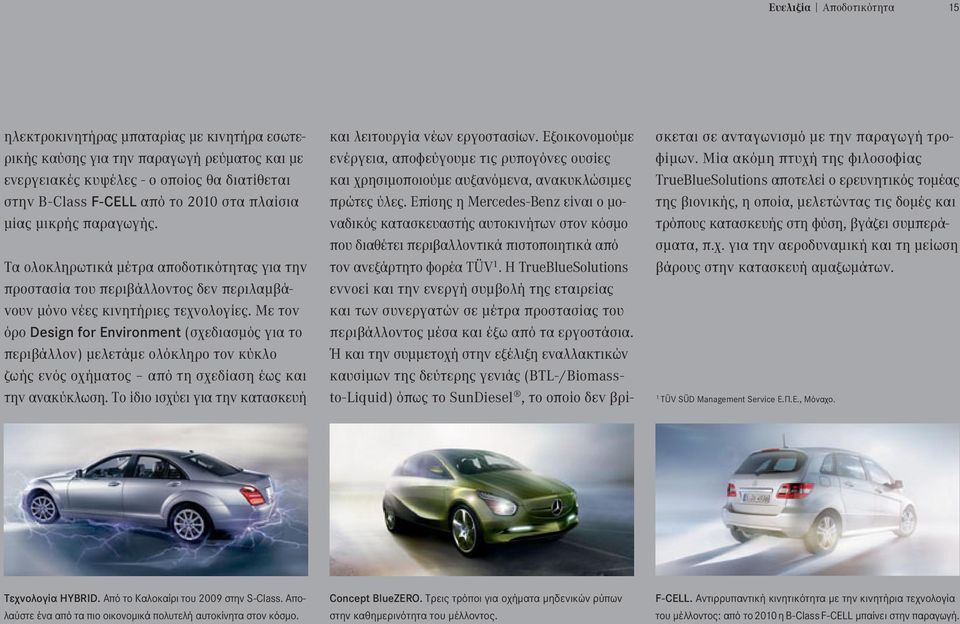Viewport: 960px width, 624px height.
Task: Click the word "Mercedes-Benz" in the middle column
Action: click(512, 202)
